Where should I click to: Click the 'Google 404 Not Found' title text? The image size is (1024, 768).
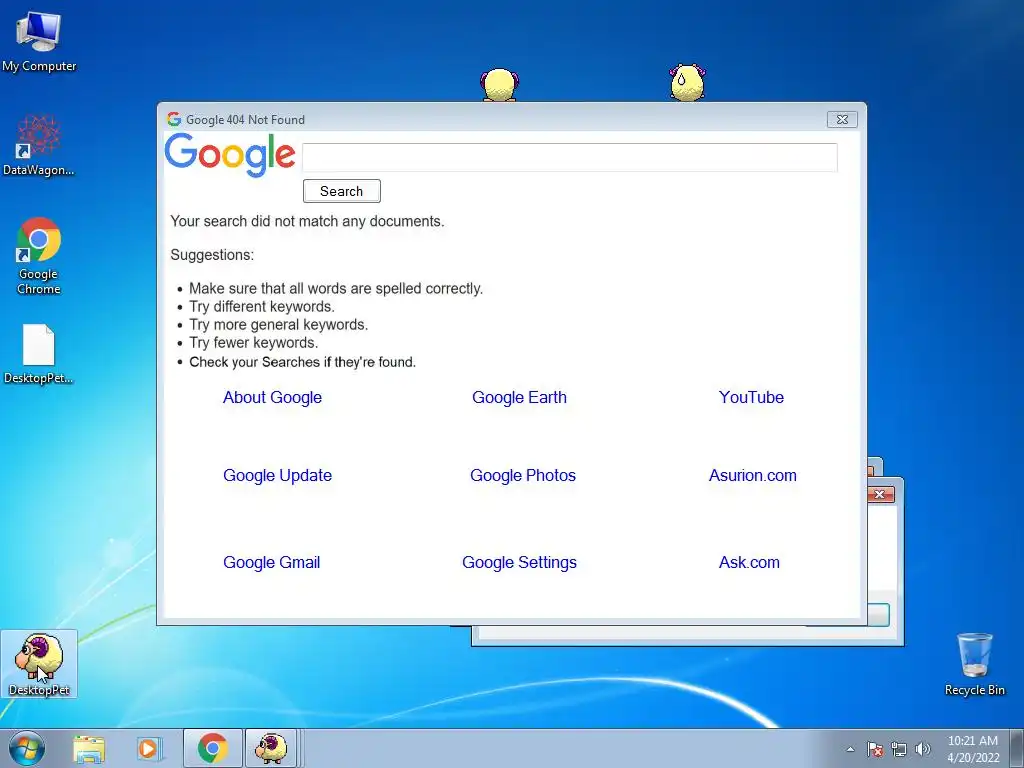(x=246, y=120)
